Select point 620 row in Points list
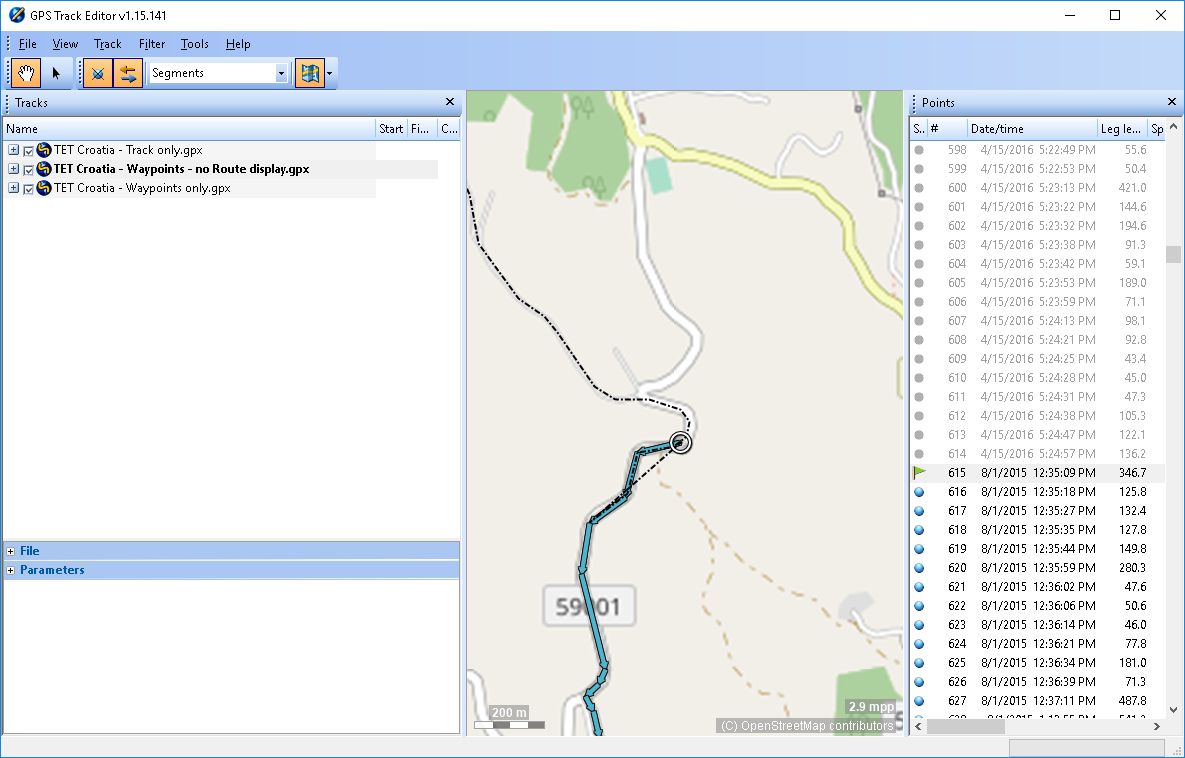Viewport: 1185px width, 758px height. tap(1030, 568)
